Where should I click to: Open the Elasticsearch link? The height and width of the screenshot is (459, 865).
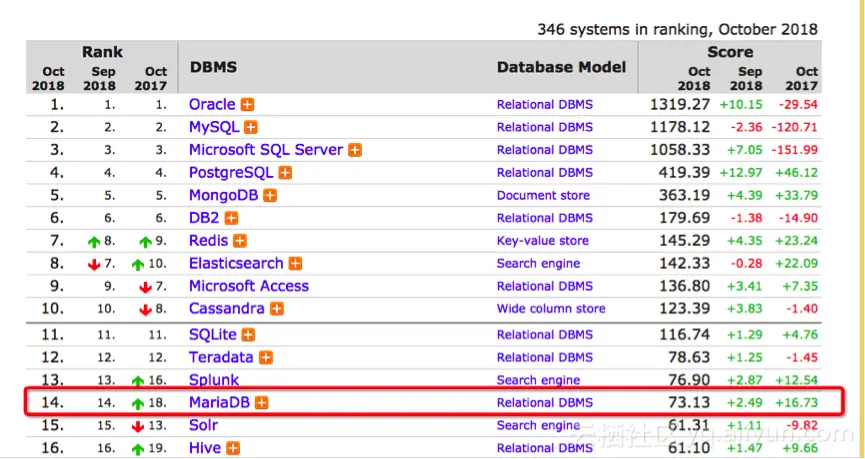[x=236, y=263]
